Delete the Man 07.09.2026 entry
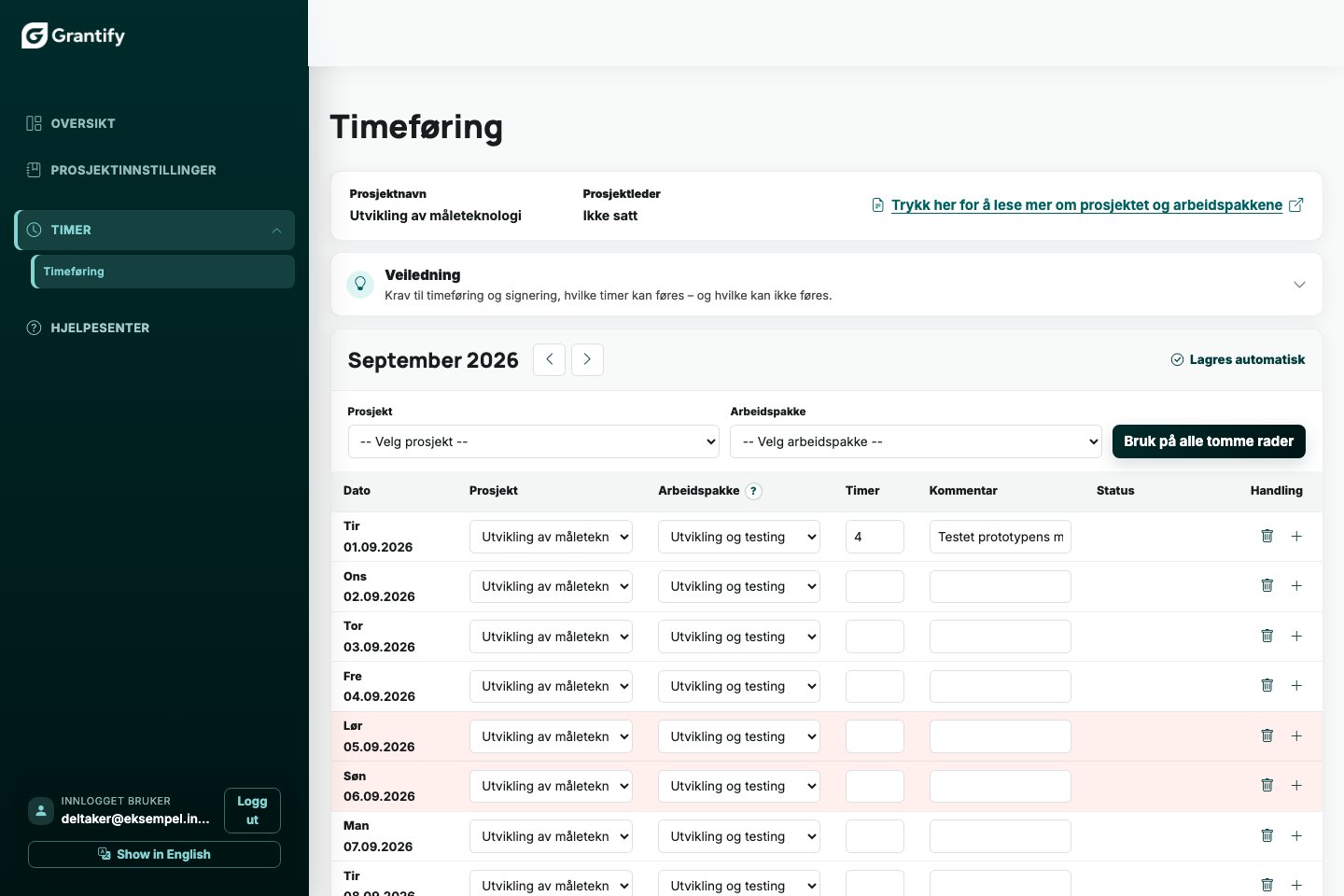 point(1267,835)
